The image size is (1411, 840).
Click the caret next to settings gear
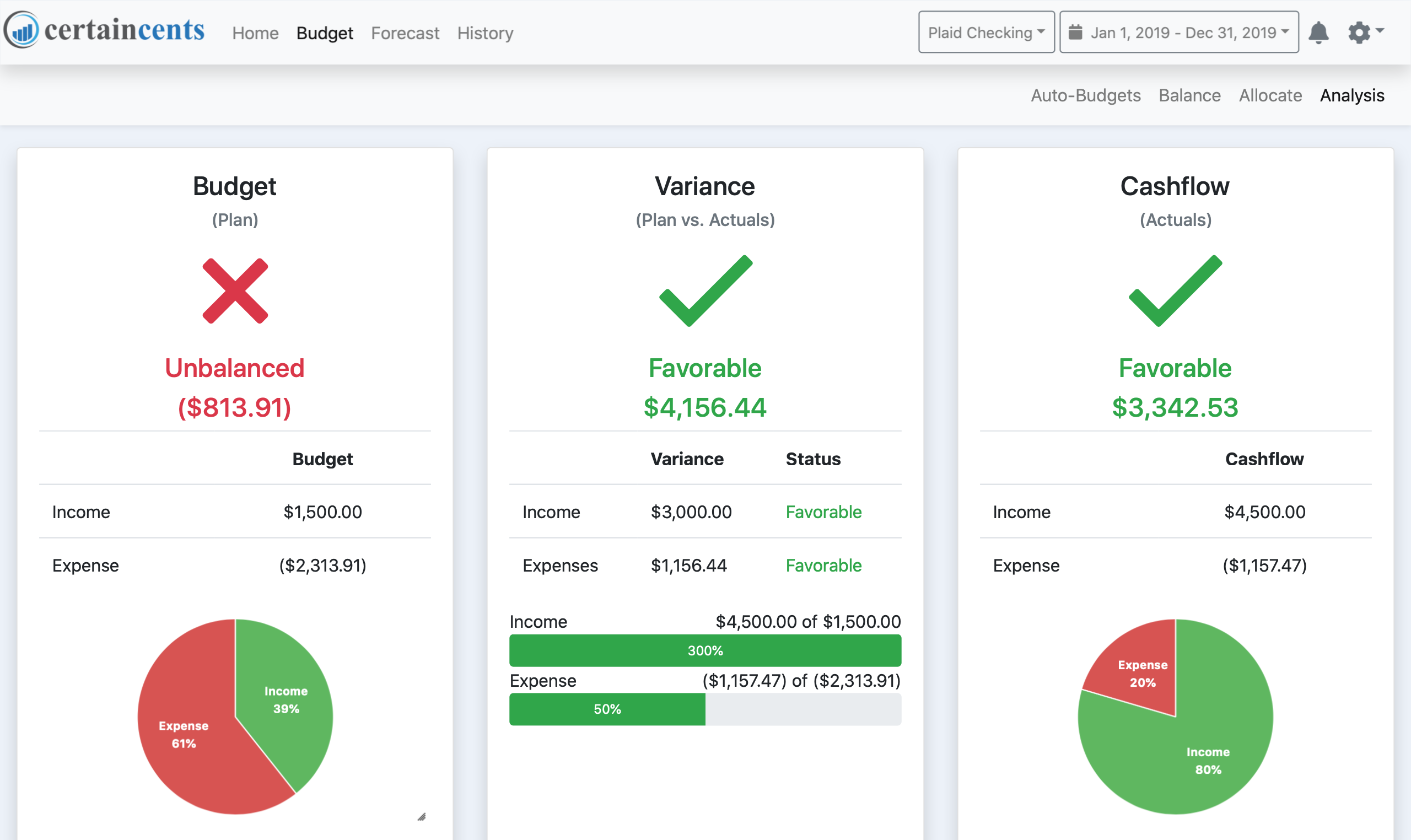(x=1380, y=30)
